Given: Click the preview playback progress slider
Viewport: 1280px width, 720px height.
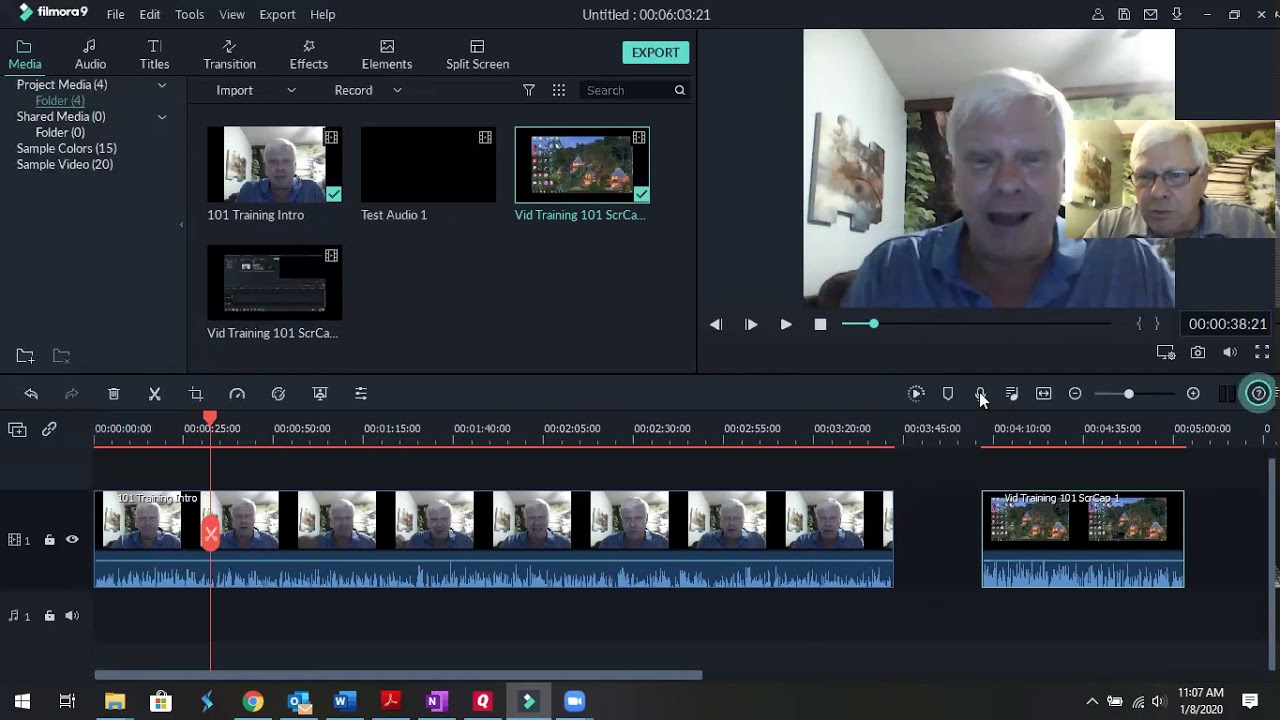Looking at the screenshot, I should point(976,324).
